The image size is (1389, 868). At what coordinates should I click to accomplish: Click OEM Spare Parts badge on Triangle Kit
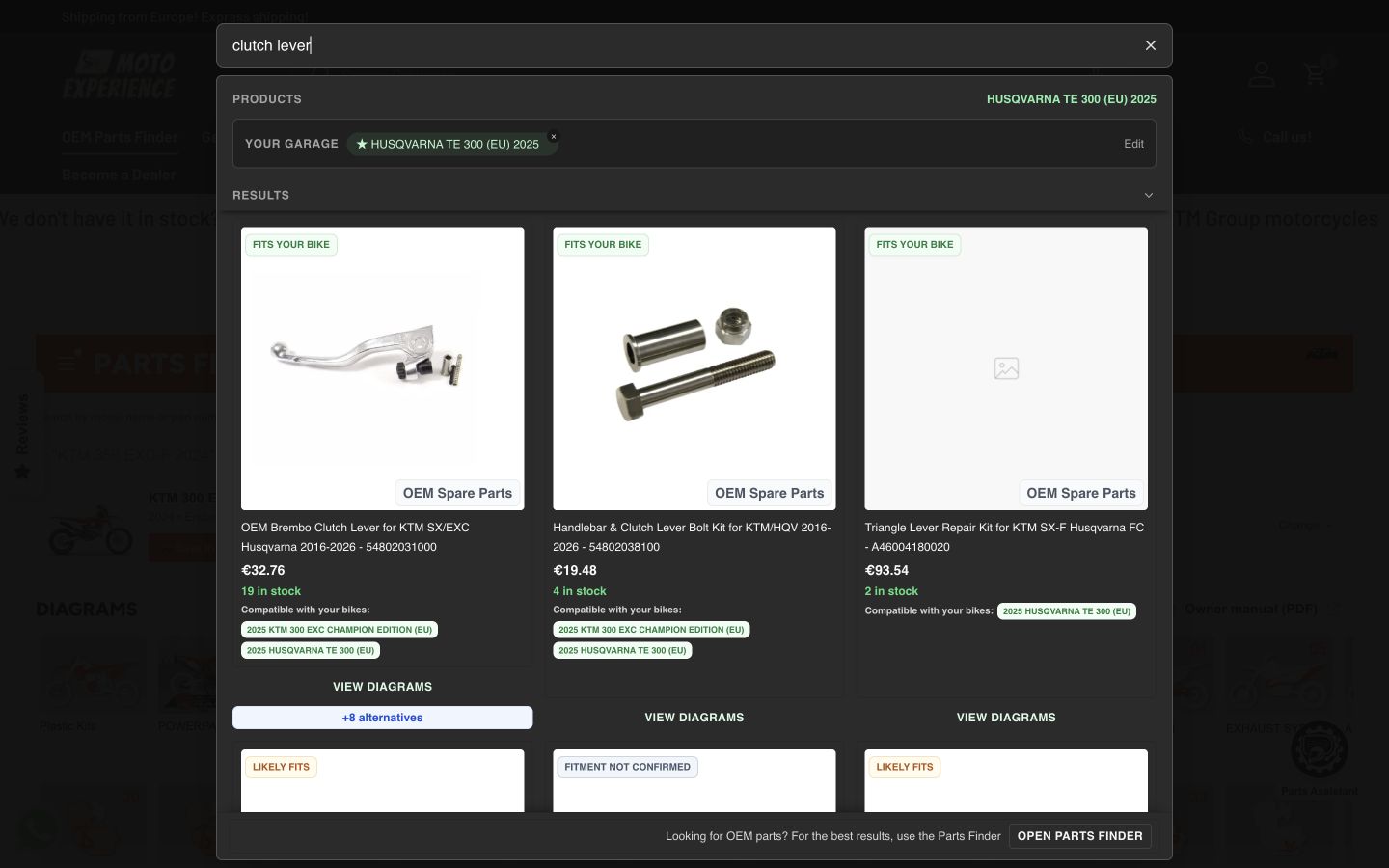pos(1081,493)
